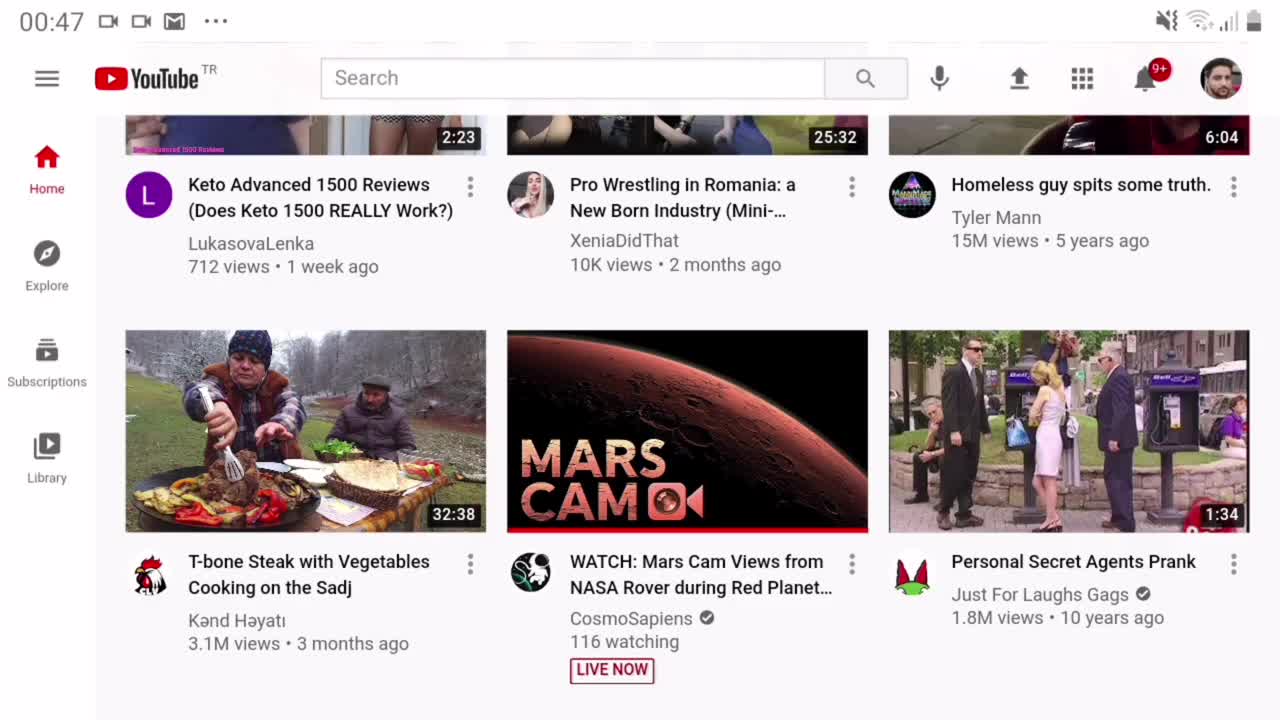Open the account profile avatar

click(1221, 78)
